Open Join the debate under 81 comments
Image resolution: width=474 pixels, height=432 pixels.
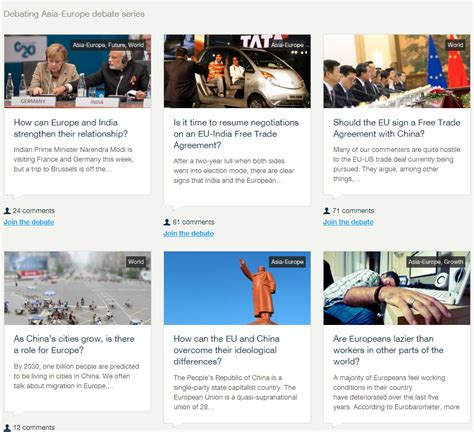pyautogui.click(x=188, y=233)
